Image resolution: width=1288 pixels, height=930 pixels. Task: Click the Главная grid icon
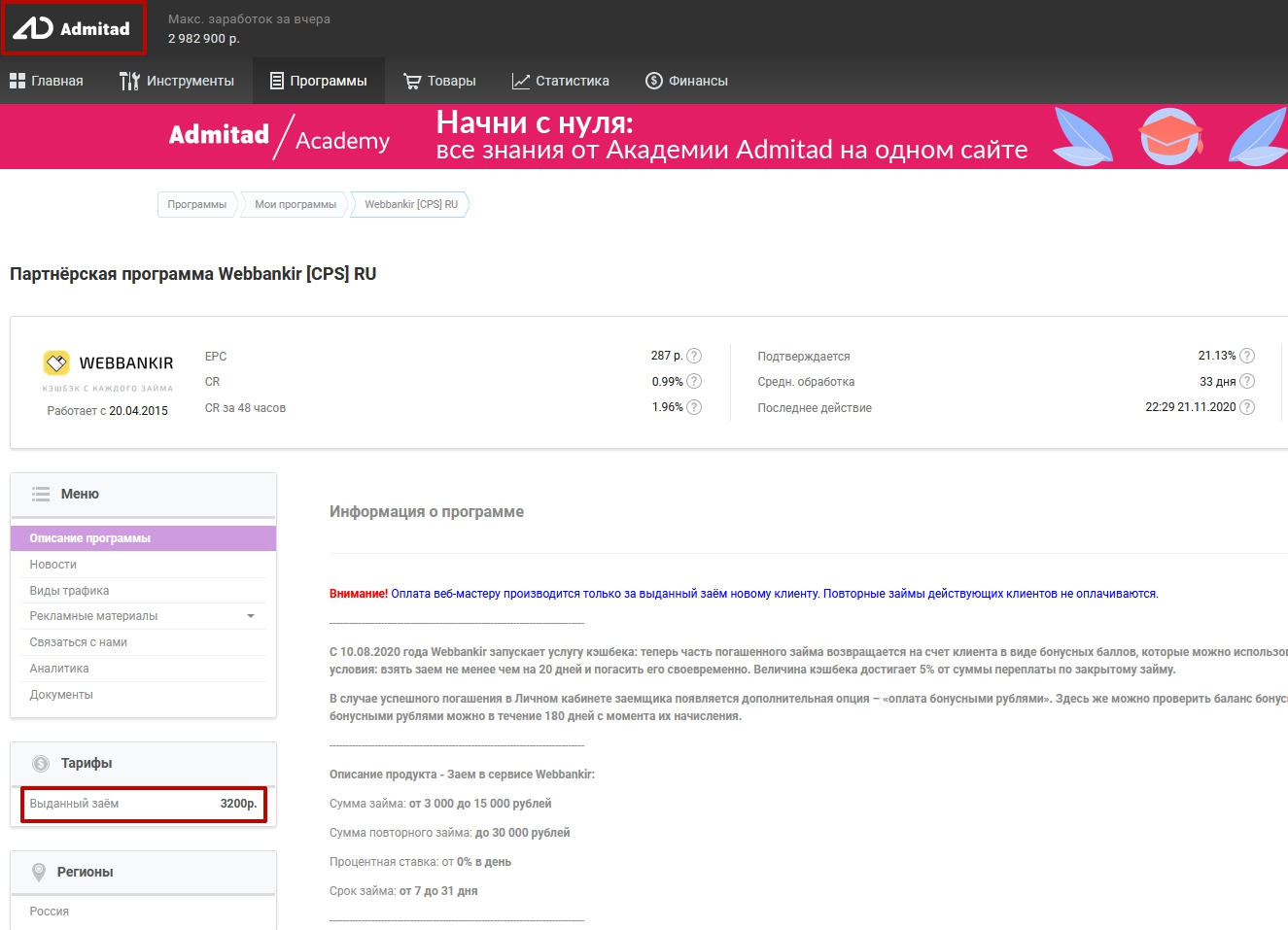point(17,81)
